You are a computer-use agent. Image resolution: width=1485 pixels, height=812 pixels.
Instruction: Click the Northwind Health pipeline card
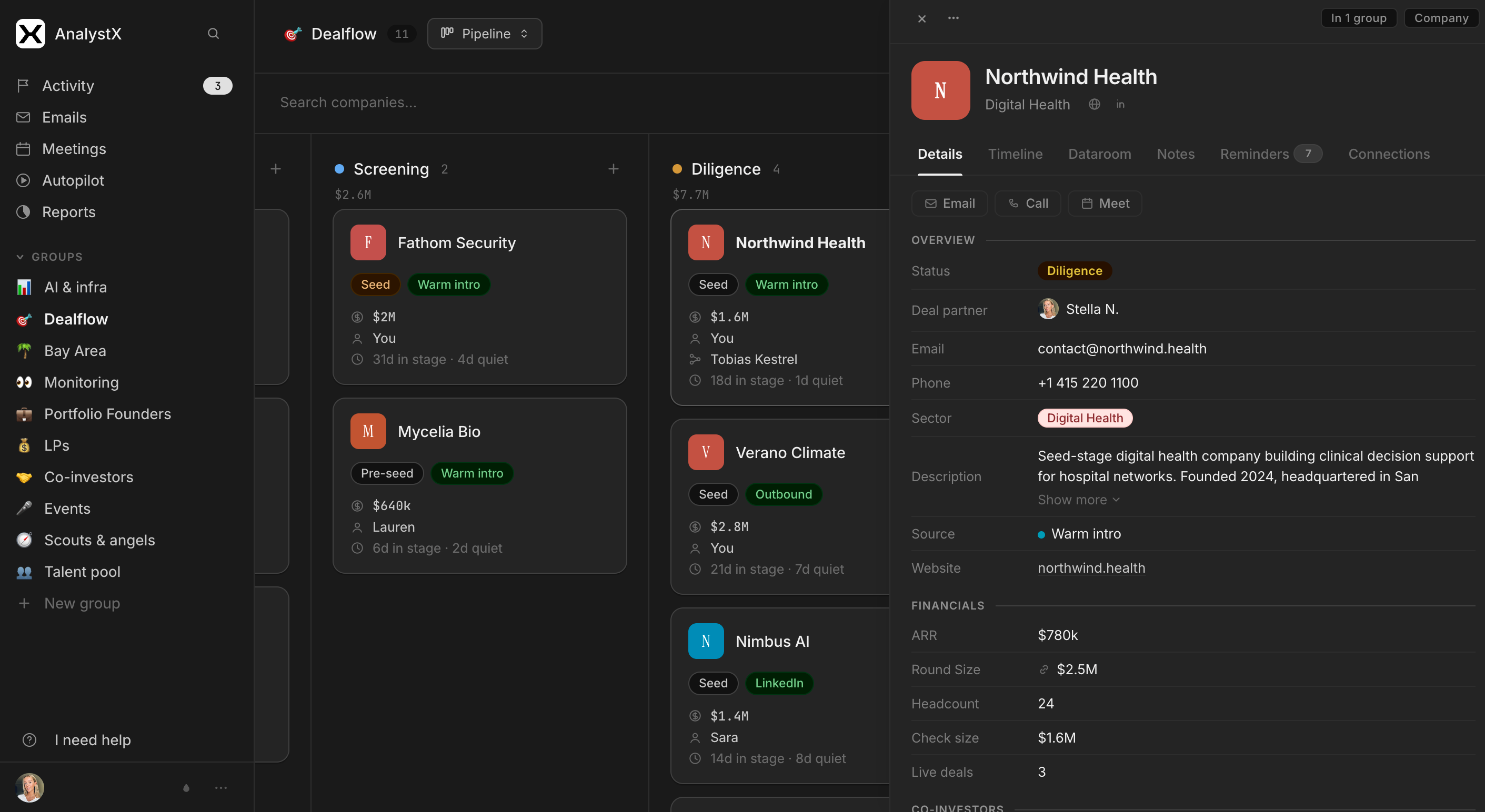coord(780,307)
